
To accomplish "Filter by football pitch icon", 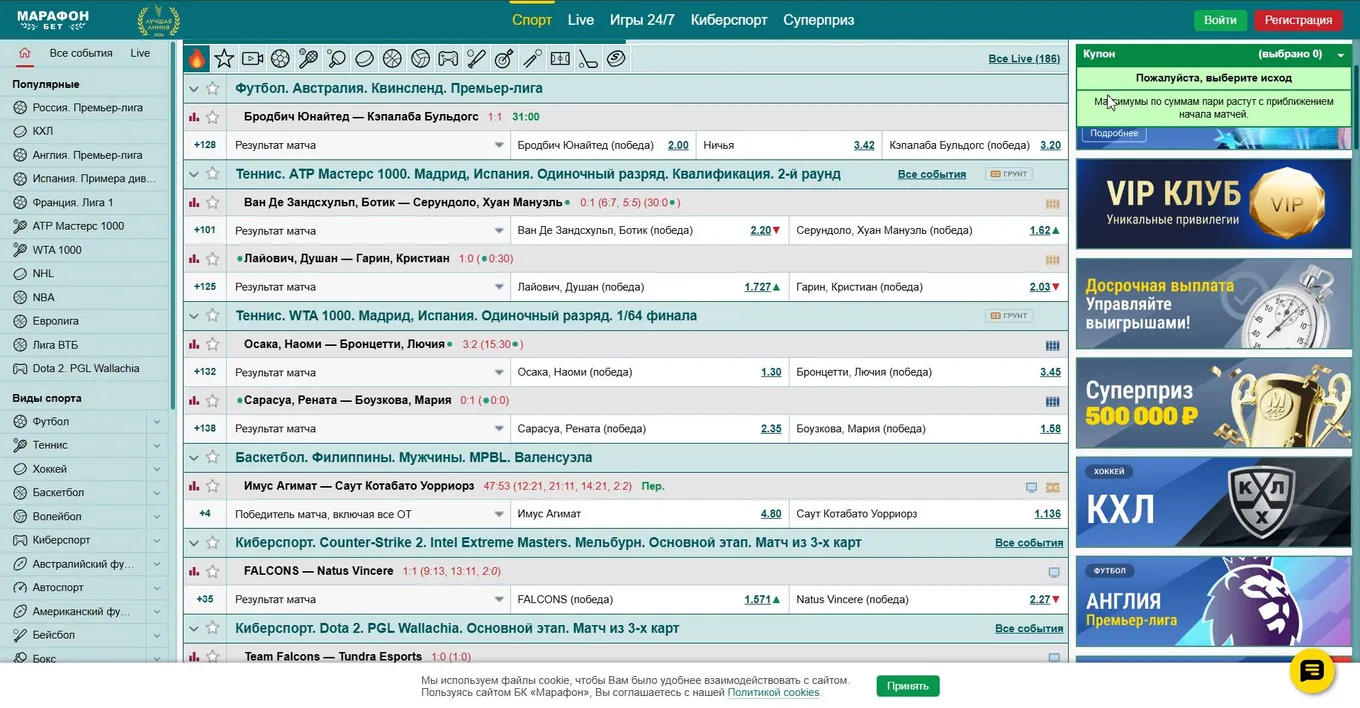I will point(561,59).
